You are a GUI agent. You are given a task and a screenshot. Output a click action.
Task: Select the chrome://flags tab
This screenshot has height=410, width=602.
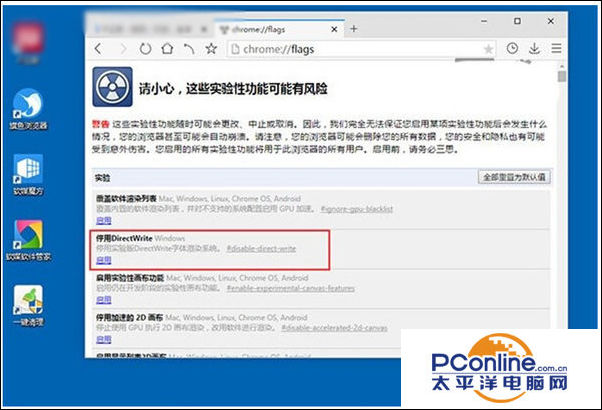pos(279,29)
